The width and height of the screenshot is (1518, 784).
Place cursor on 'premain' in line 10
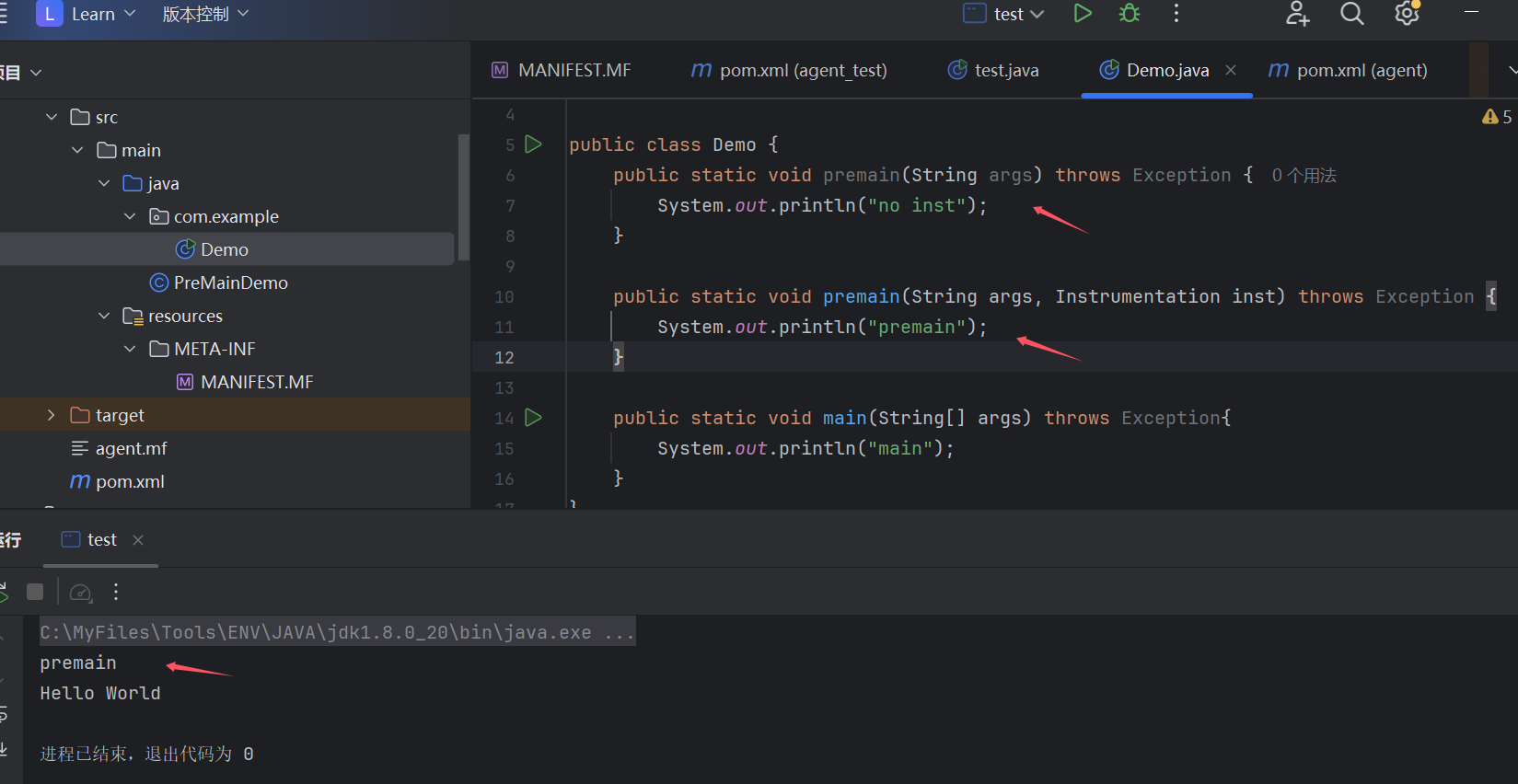coord(862,296)
